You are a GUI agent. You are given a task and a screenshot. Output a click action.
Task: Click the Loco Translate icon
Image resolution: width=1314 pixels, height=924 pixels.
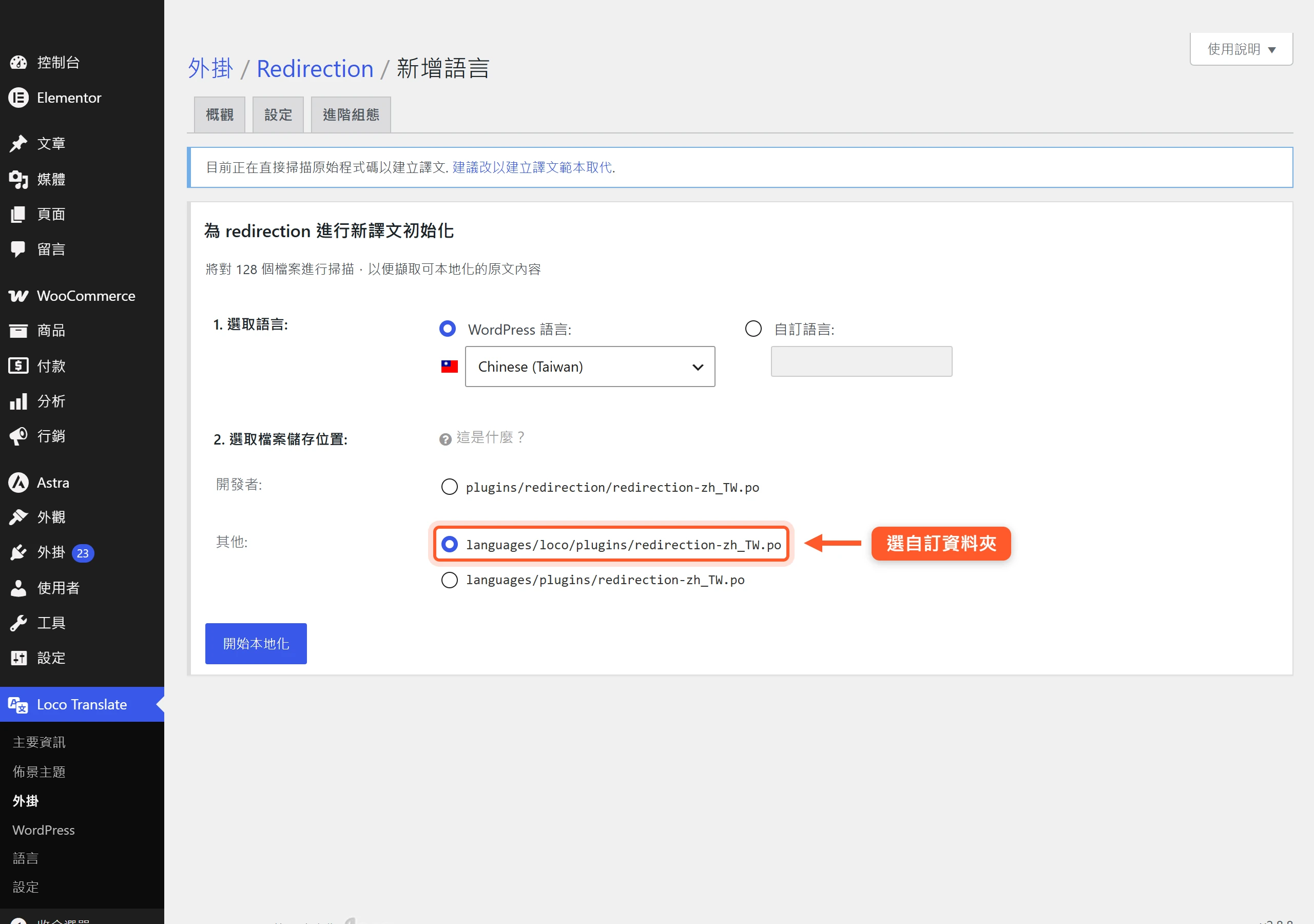18,705
